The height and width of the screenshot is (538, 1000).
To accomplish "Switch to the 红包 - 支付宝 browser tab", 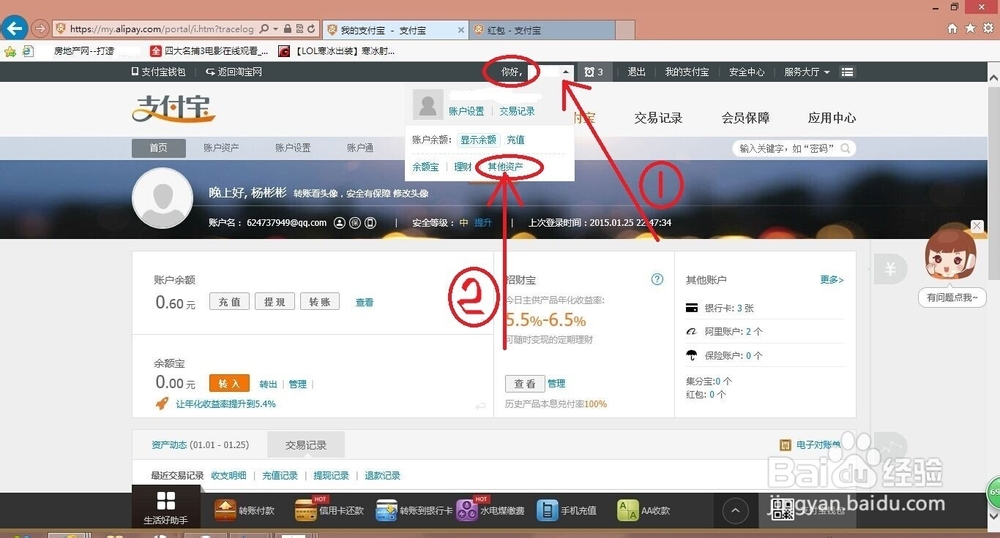I will click(x=543, y=30).
